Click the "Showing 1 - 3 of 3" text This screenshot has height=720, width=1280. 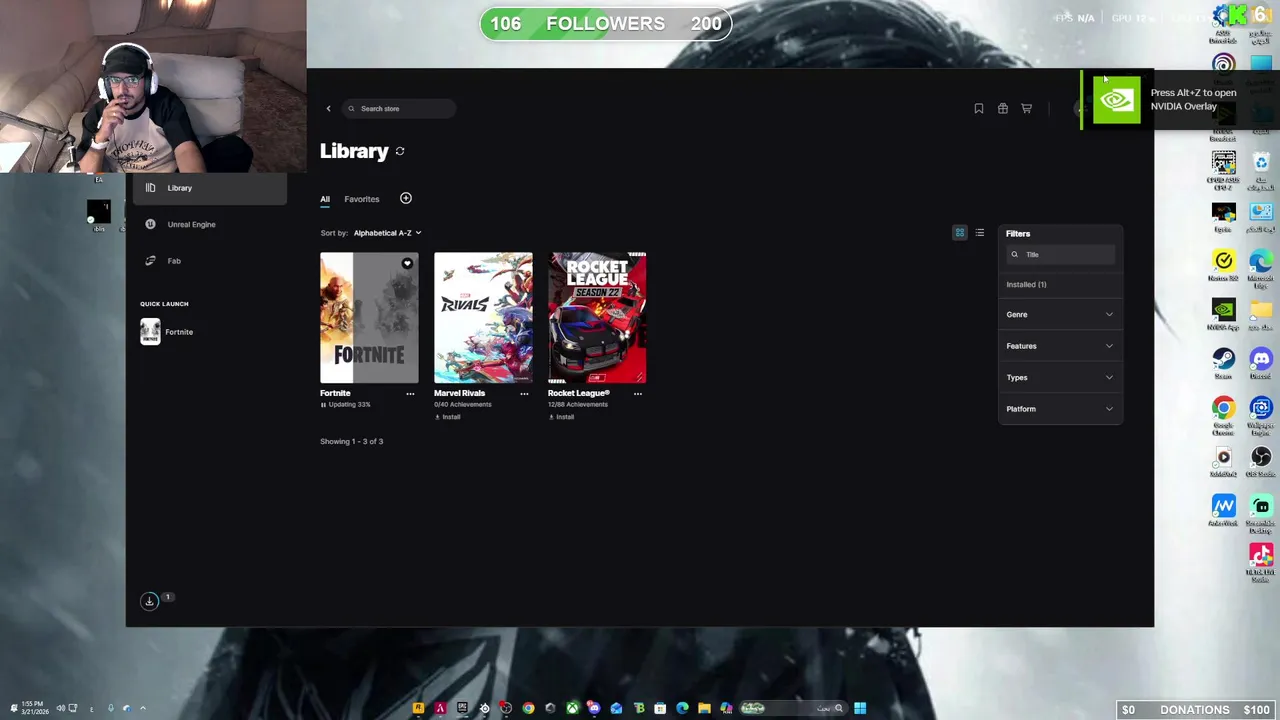point(351,441)
